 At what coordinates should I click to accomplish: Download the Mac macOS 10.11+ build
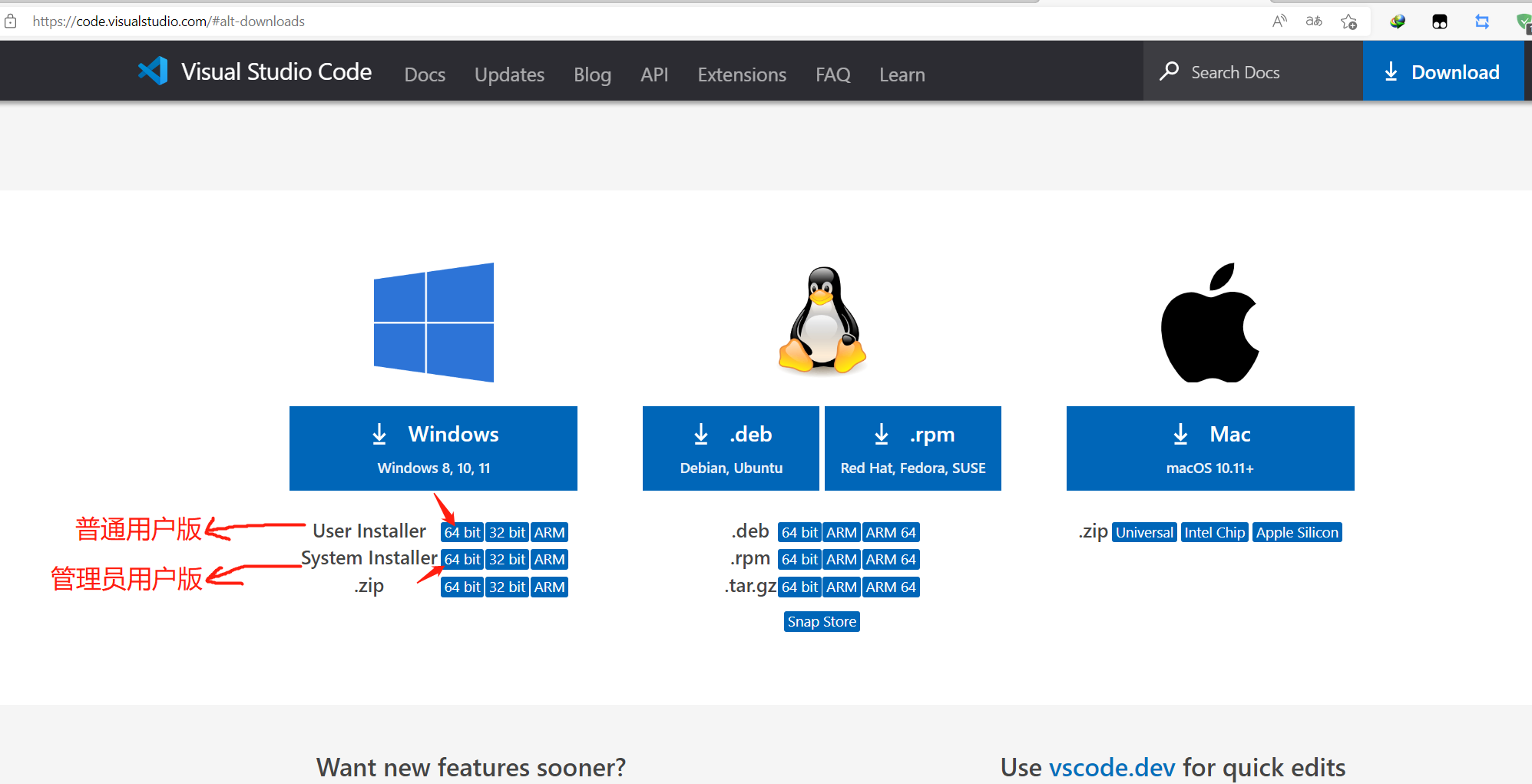pos(1210,448)
